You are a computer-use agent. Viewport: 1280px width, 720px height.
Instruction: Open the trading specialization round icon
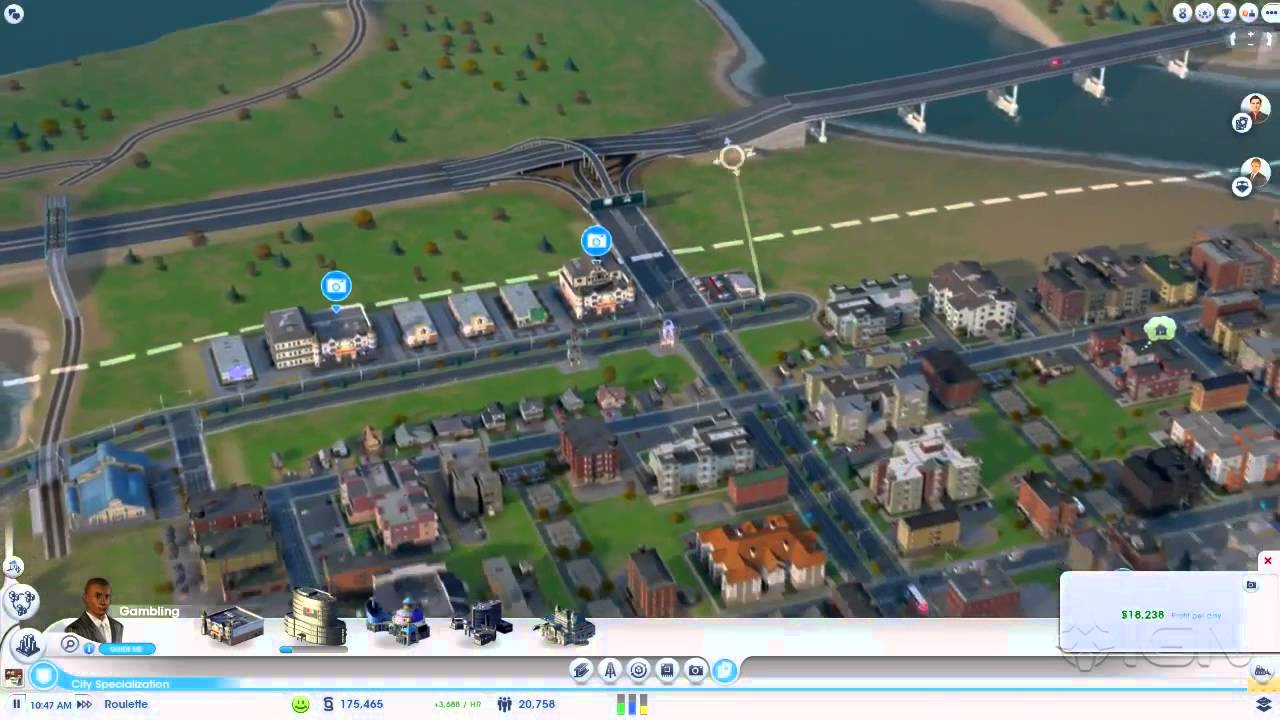point(638,670)
